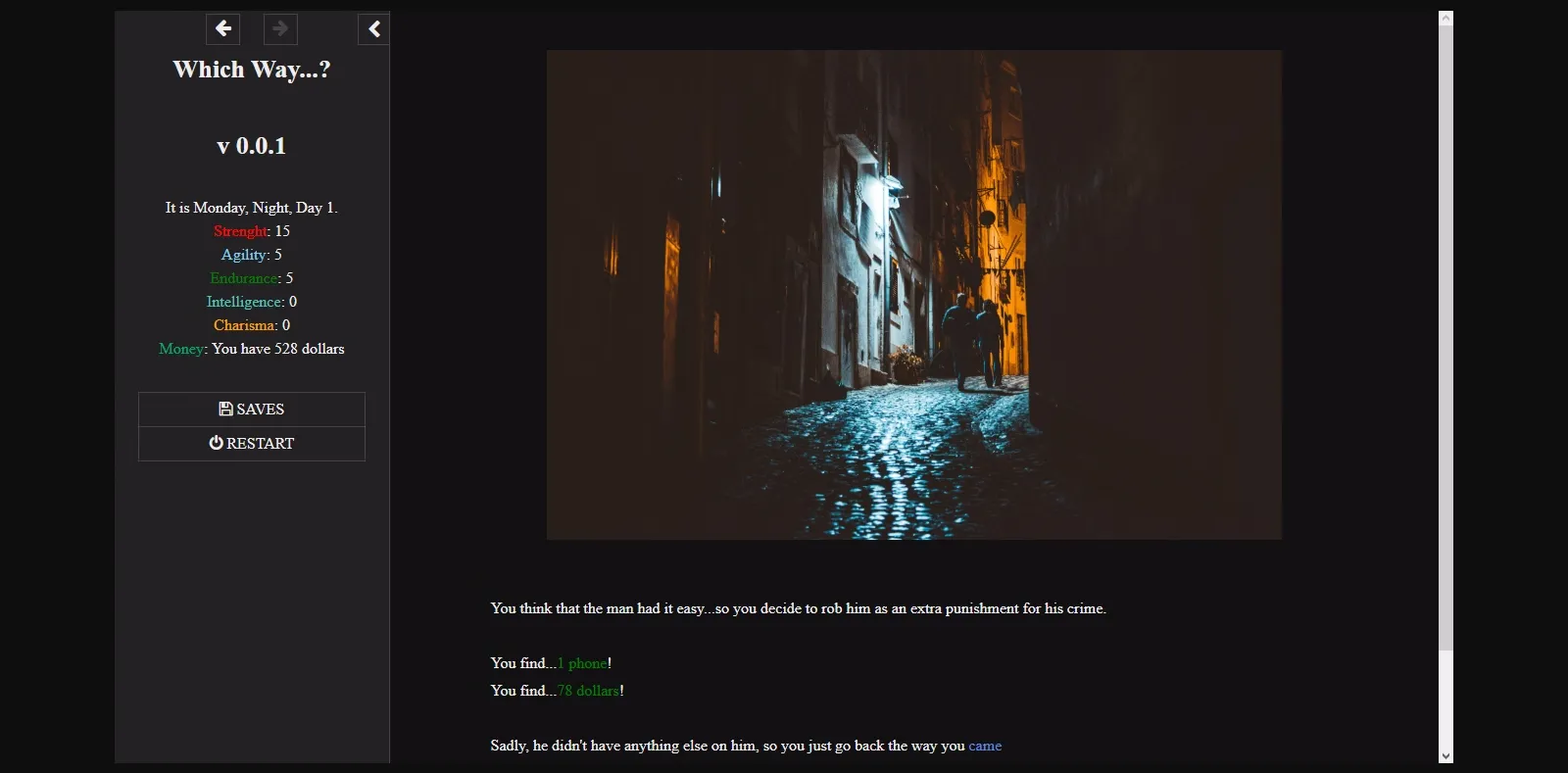Click the Agility stat label

[244, 255]
